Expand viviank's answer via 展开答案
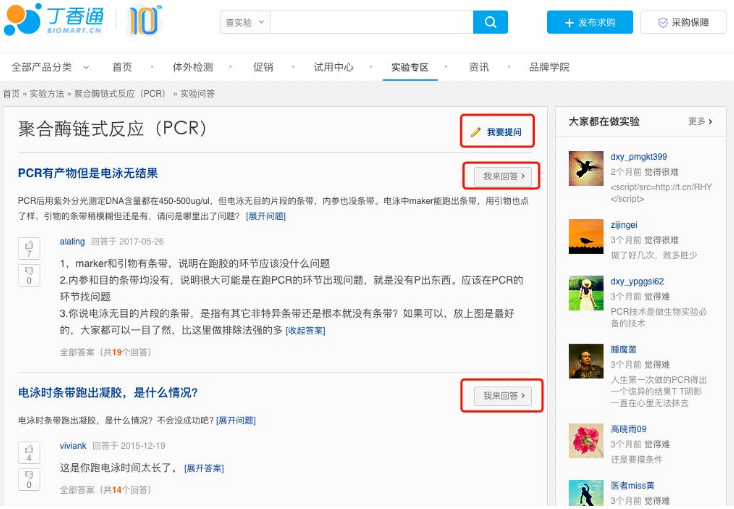734x509 pixels. click(x=204, y=468)
